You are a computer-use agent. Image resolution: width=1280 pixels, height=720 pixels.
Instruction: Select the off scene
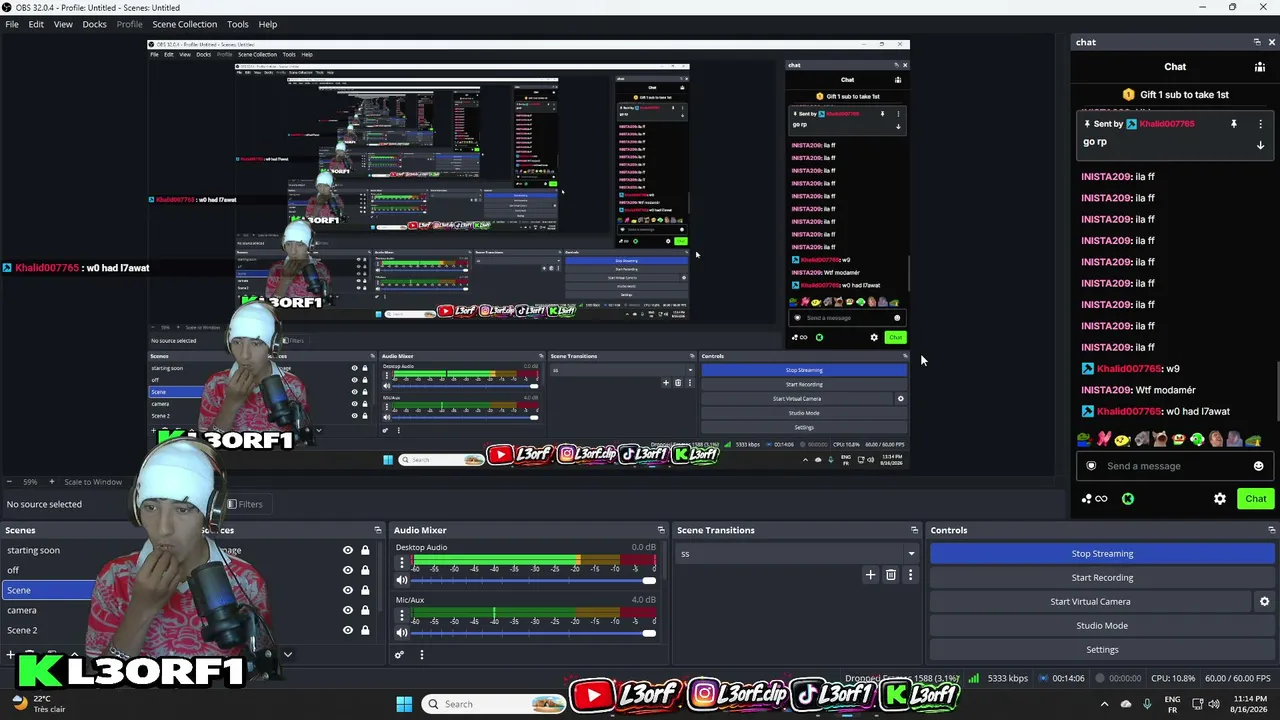coord(13,570)
